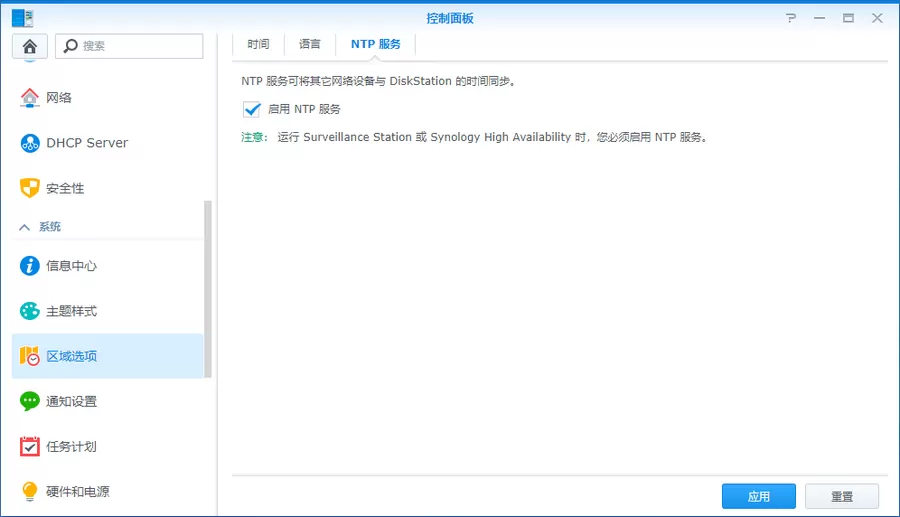Select the 通知设置 label
900x517 pixels.
71,402
